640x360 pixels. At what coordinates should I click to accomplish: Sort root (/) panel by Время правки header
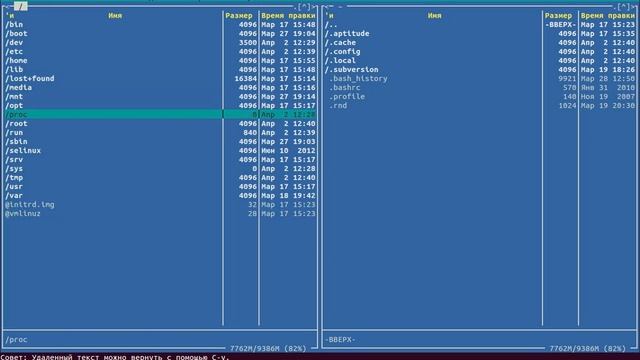click(288, 16)
